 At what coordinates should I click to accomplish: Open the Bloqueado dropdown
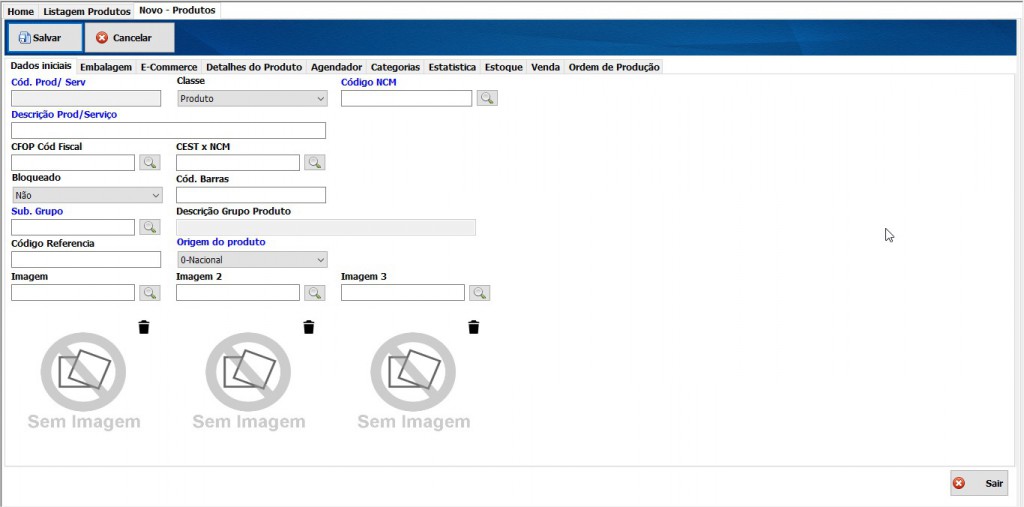87,195
